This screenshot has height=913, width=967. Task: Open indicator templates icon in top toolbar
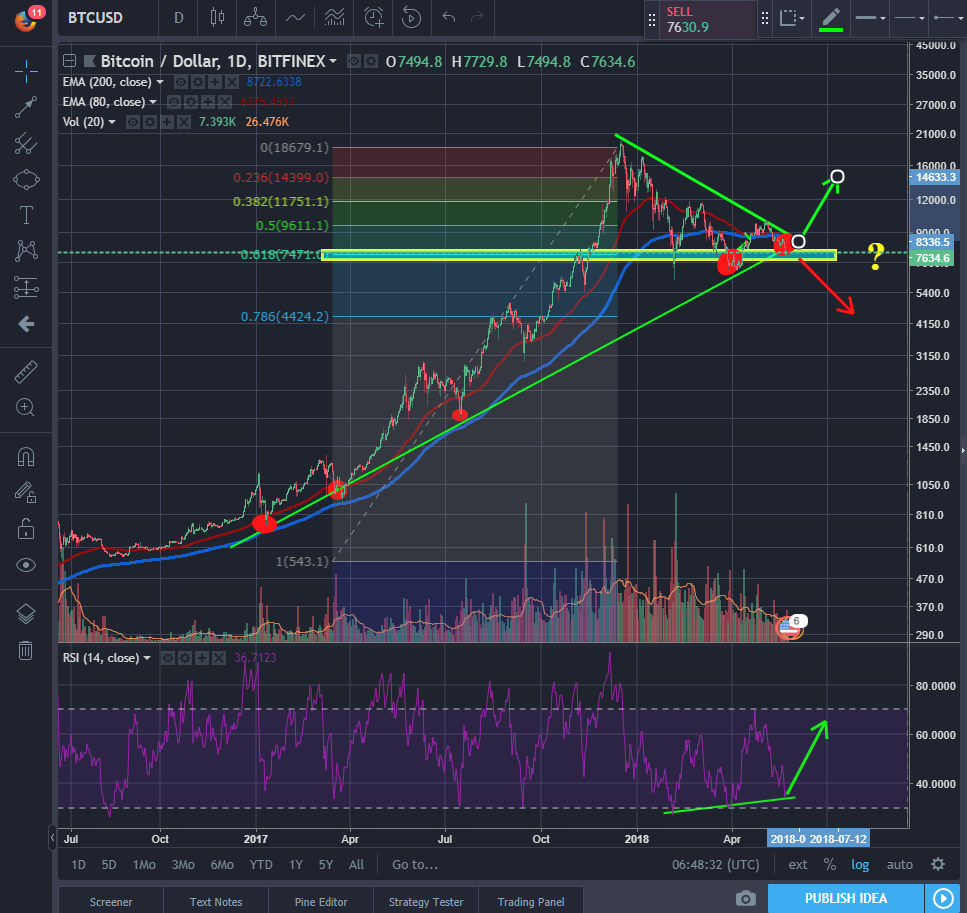(x=334, y=18)
